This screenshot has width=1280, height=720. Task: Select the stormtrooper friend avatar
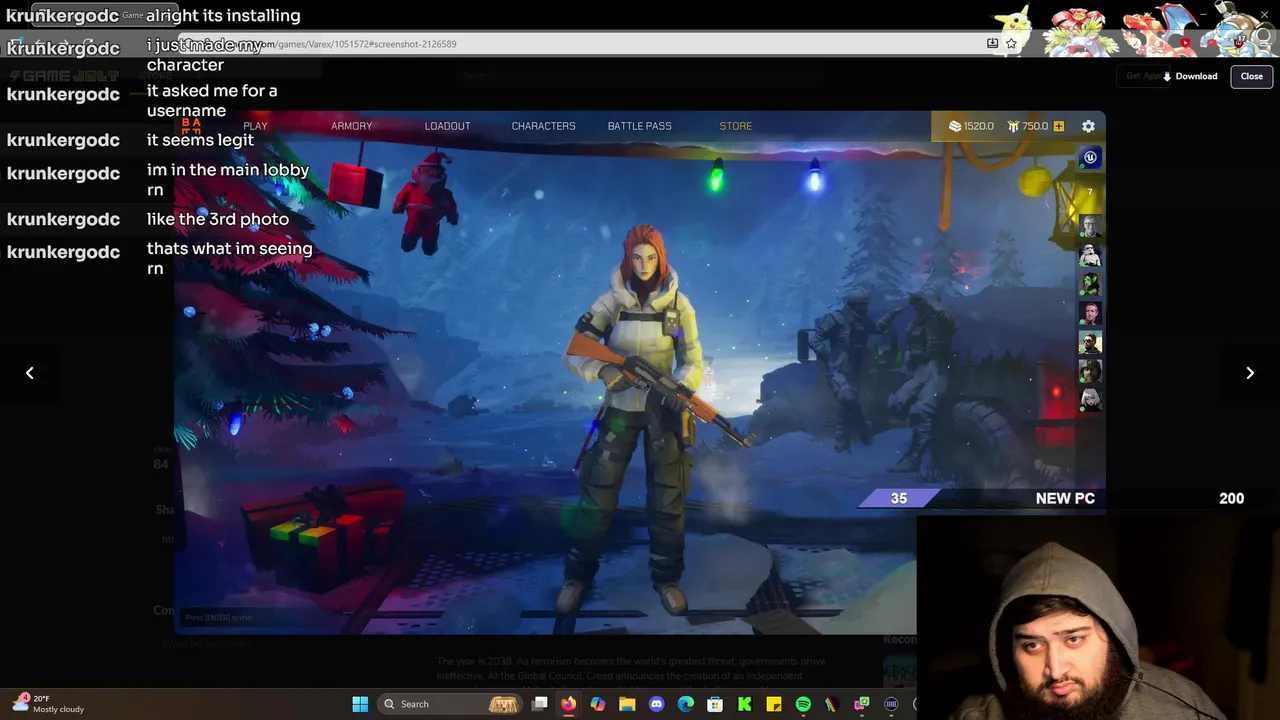tap(1090, 256)
